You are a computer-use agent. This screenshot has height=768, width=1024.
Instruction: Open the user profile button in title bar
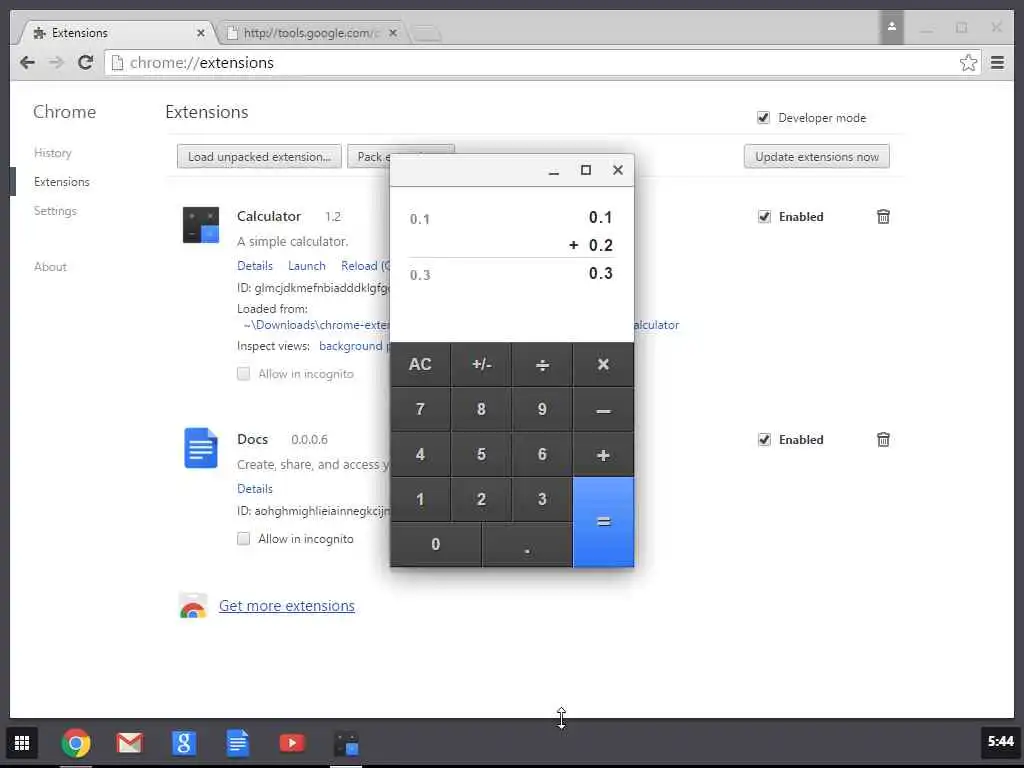pos(891,27)
